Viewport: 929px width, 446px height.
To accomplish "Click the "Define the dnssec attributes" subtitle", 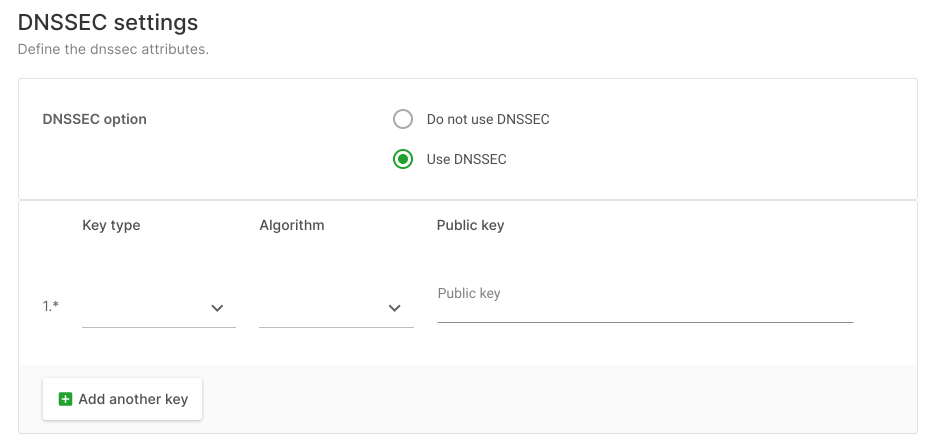I will pyautogui.click(x=113, y=49).
